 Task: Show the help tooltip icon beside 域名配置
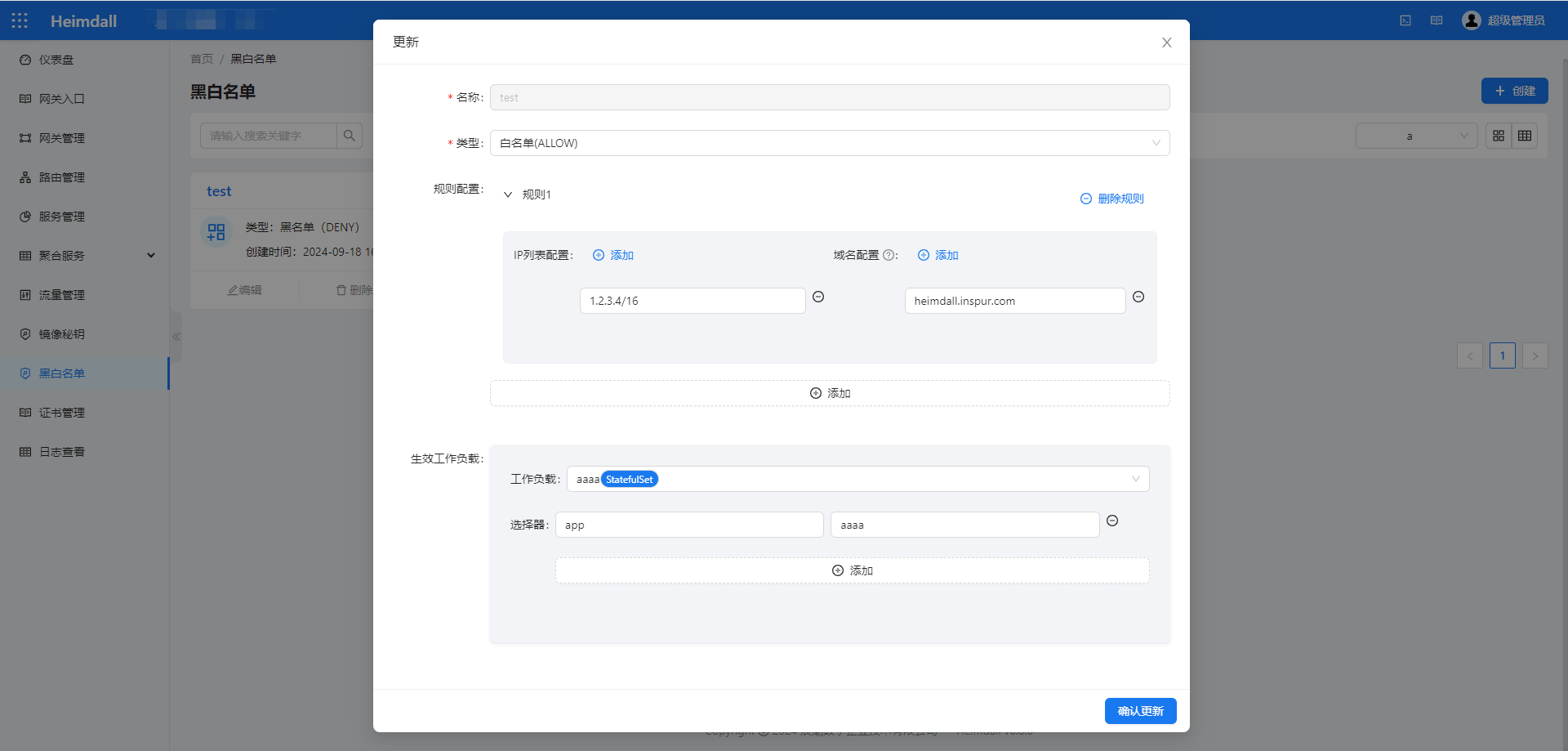tap(889, 255)
